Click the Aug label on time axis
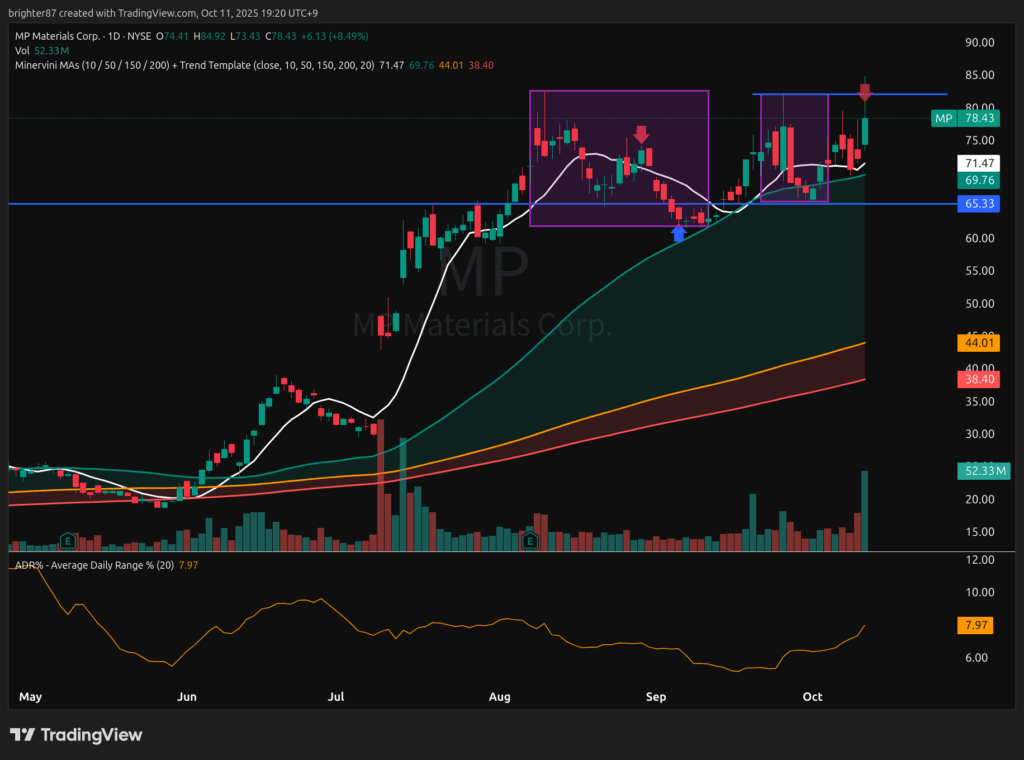The width and height of the screenshot is (1024, 760). tap(501, 697)
